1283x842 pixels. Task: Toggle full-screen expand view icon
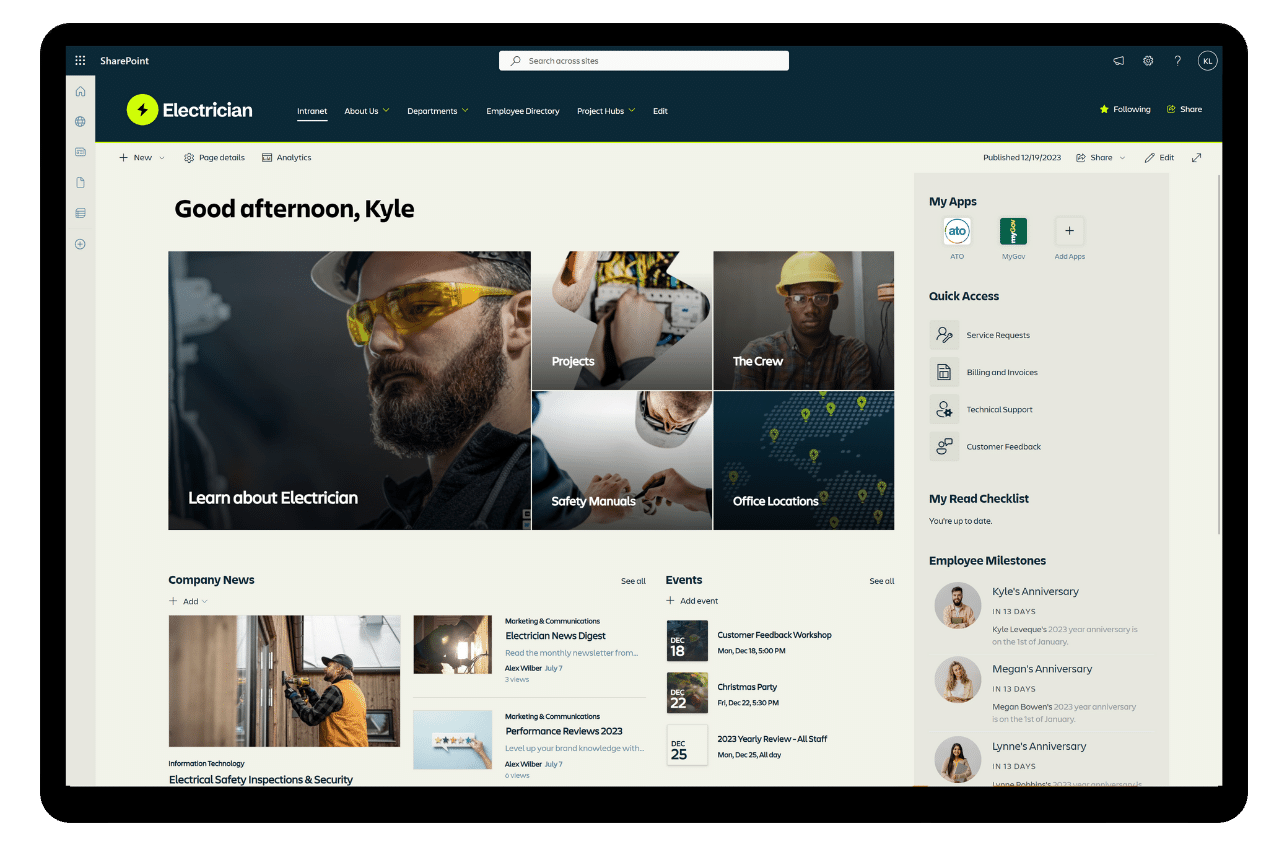1197,158
